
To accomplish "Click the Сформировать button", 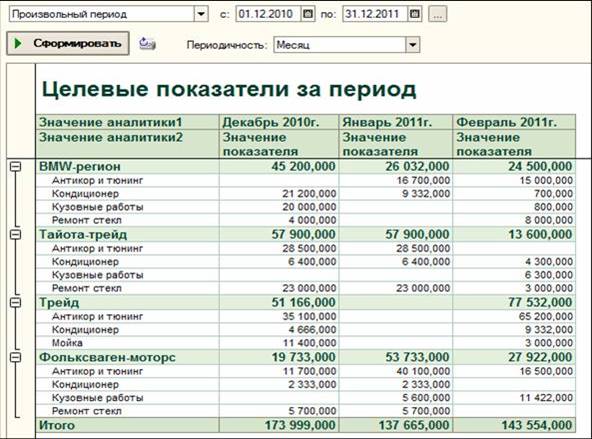I will (68, 43).
